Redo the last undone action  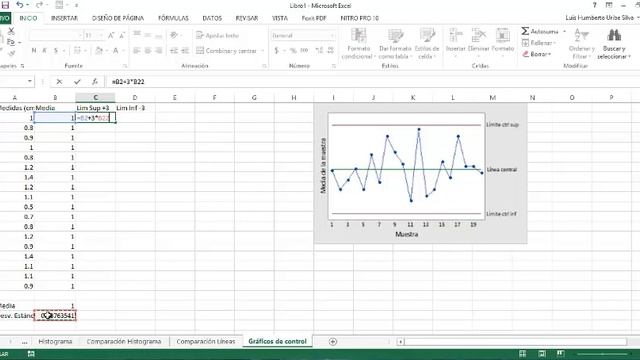(x=39, y=5)
